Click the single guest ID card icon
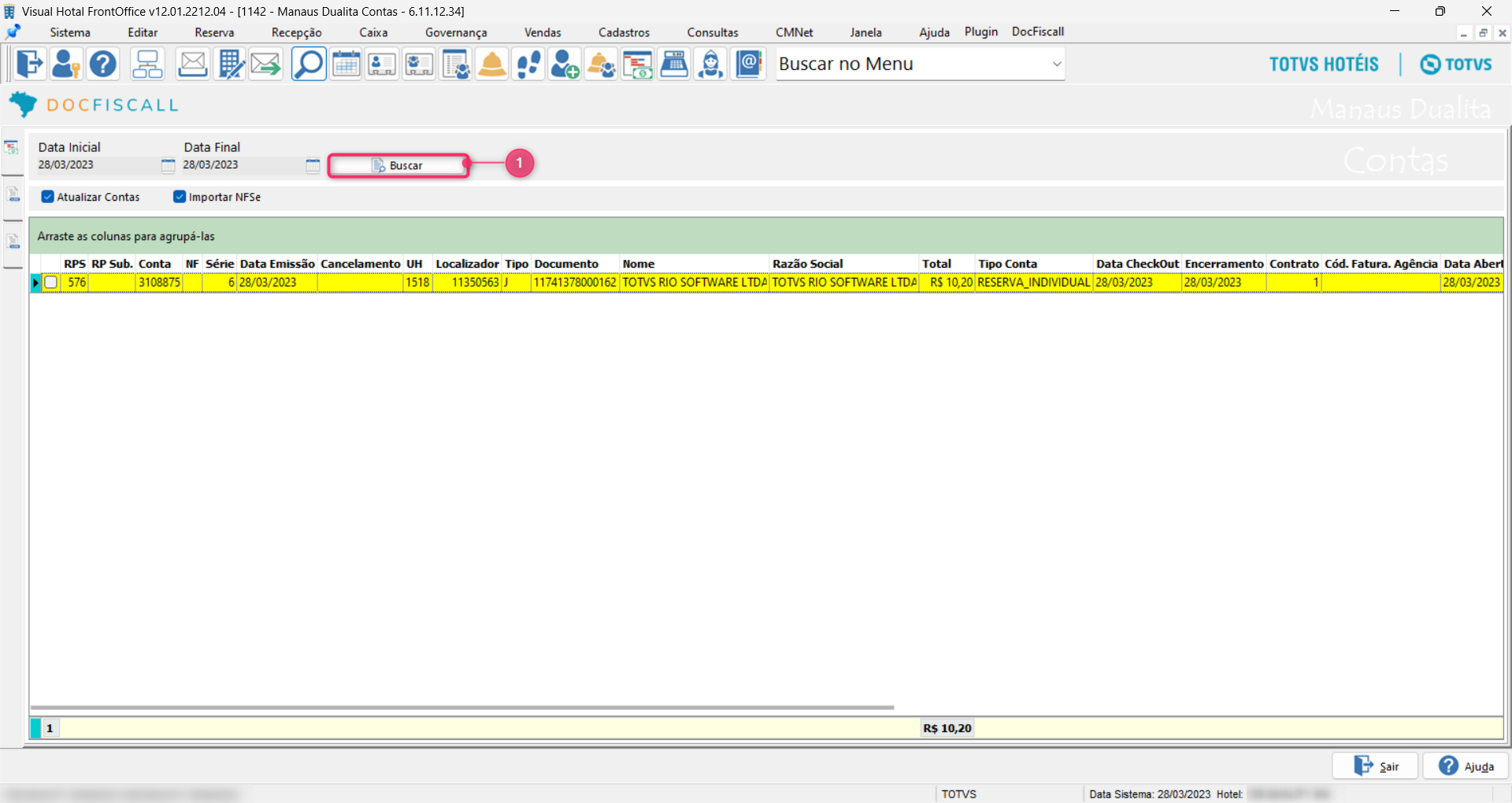 pos(382,64)
